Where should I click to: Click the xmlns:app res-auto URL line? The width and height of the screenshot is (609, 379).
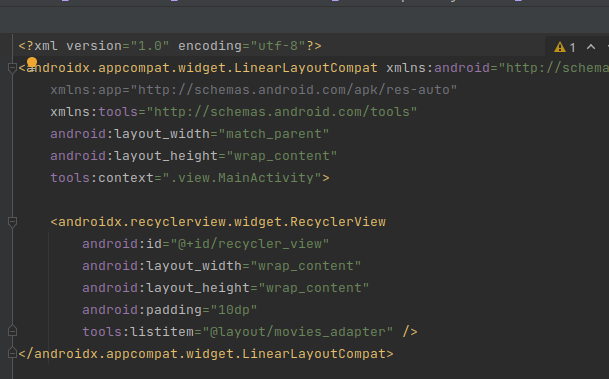pyautogui.click(x=254, y=90)
